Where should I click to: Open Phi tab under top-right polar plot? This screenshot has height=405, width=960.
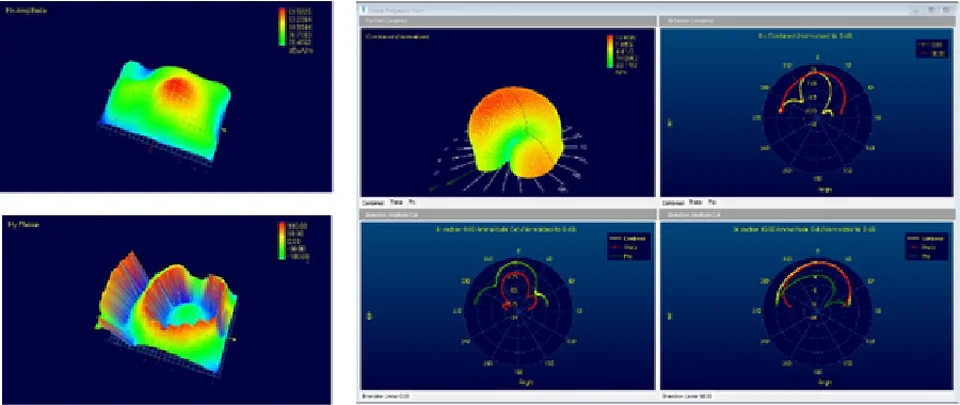coord(714,201)
